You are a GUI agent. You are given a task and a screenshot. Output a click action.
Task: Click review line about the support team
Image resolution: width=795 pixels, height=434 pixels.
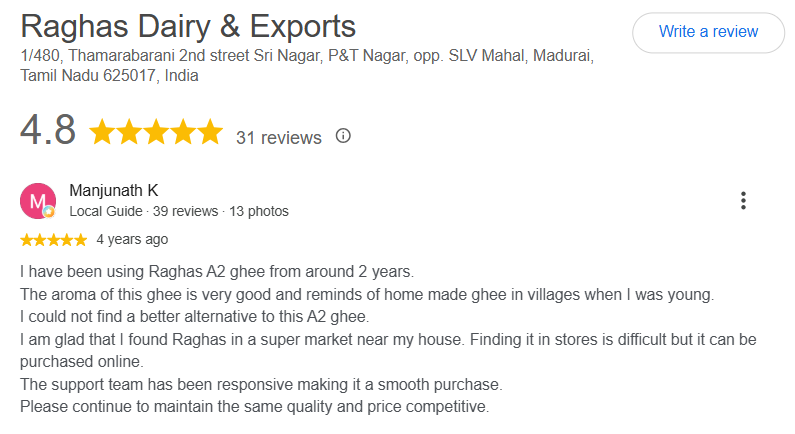[x=261, y=385]
